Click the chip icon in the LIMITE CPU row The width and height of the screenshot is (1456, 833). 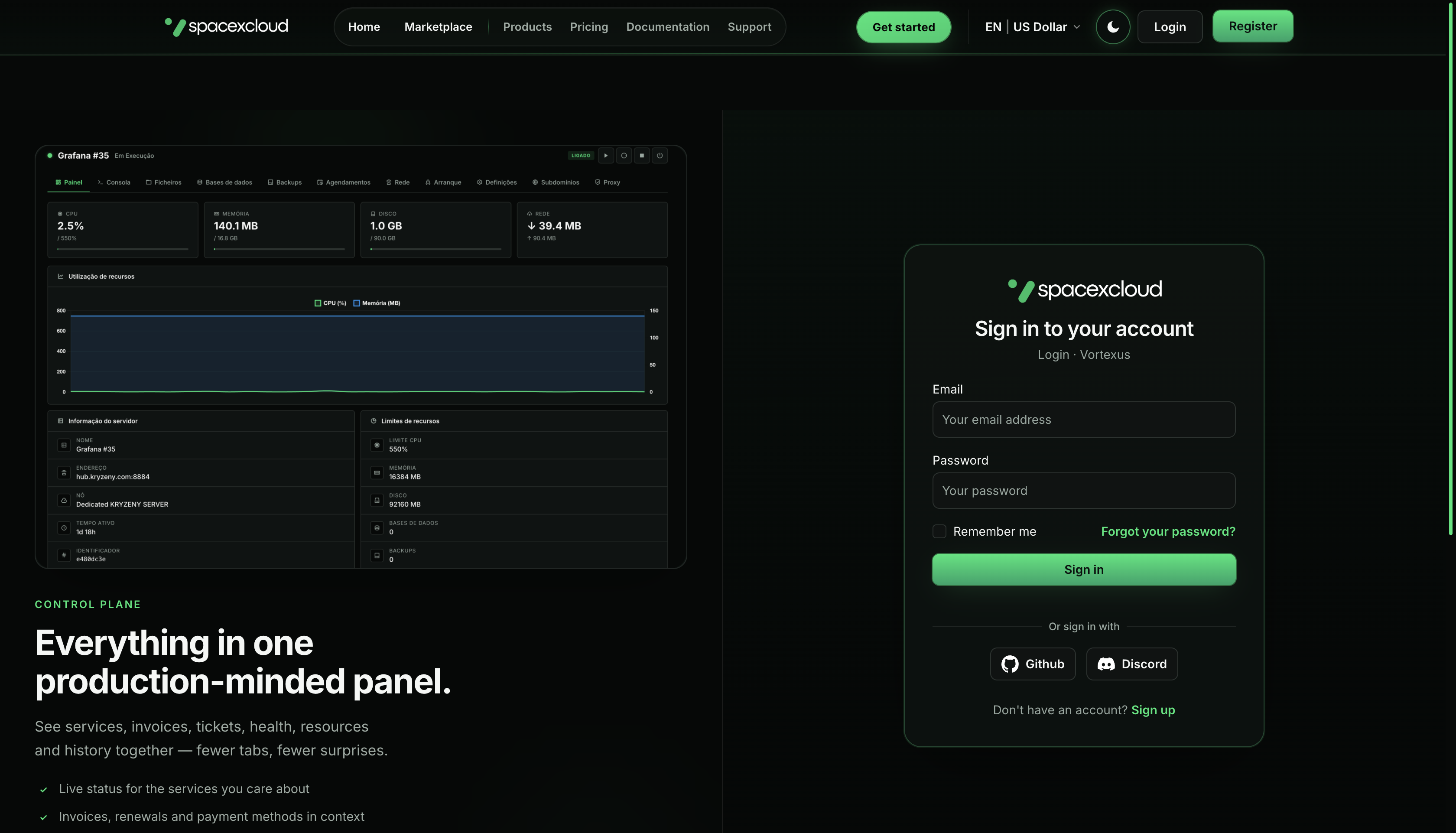377,445
